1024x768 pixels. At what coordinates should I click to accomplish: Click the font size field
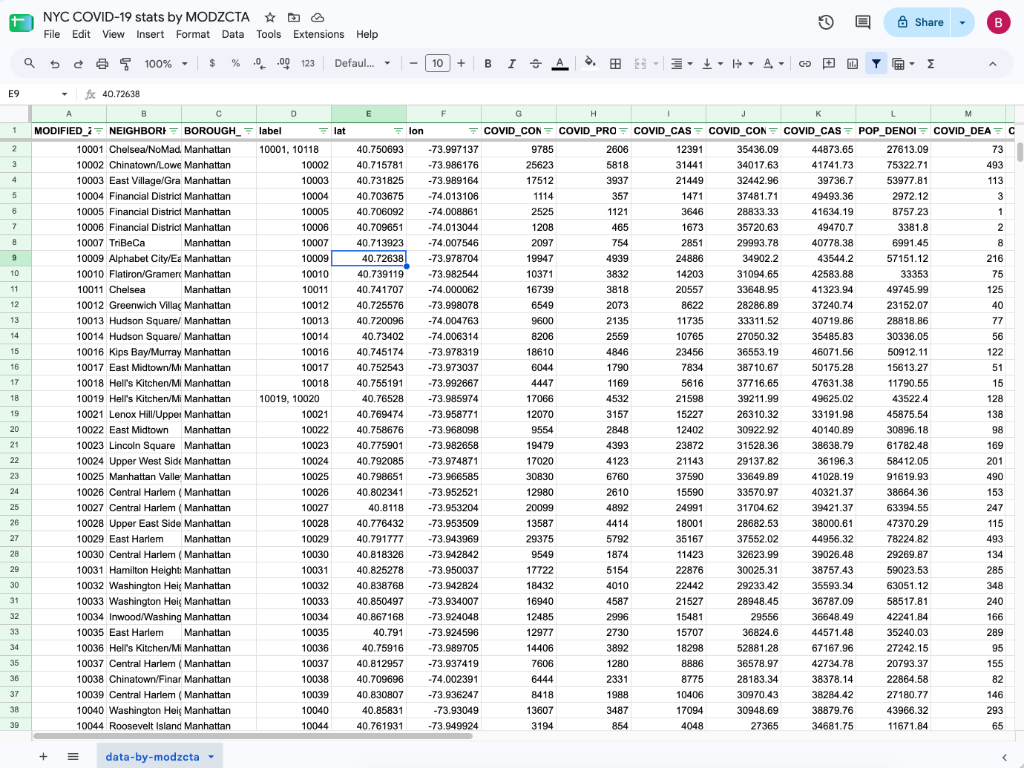tap(438, 63)
